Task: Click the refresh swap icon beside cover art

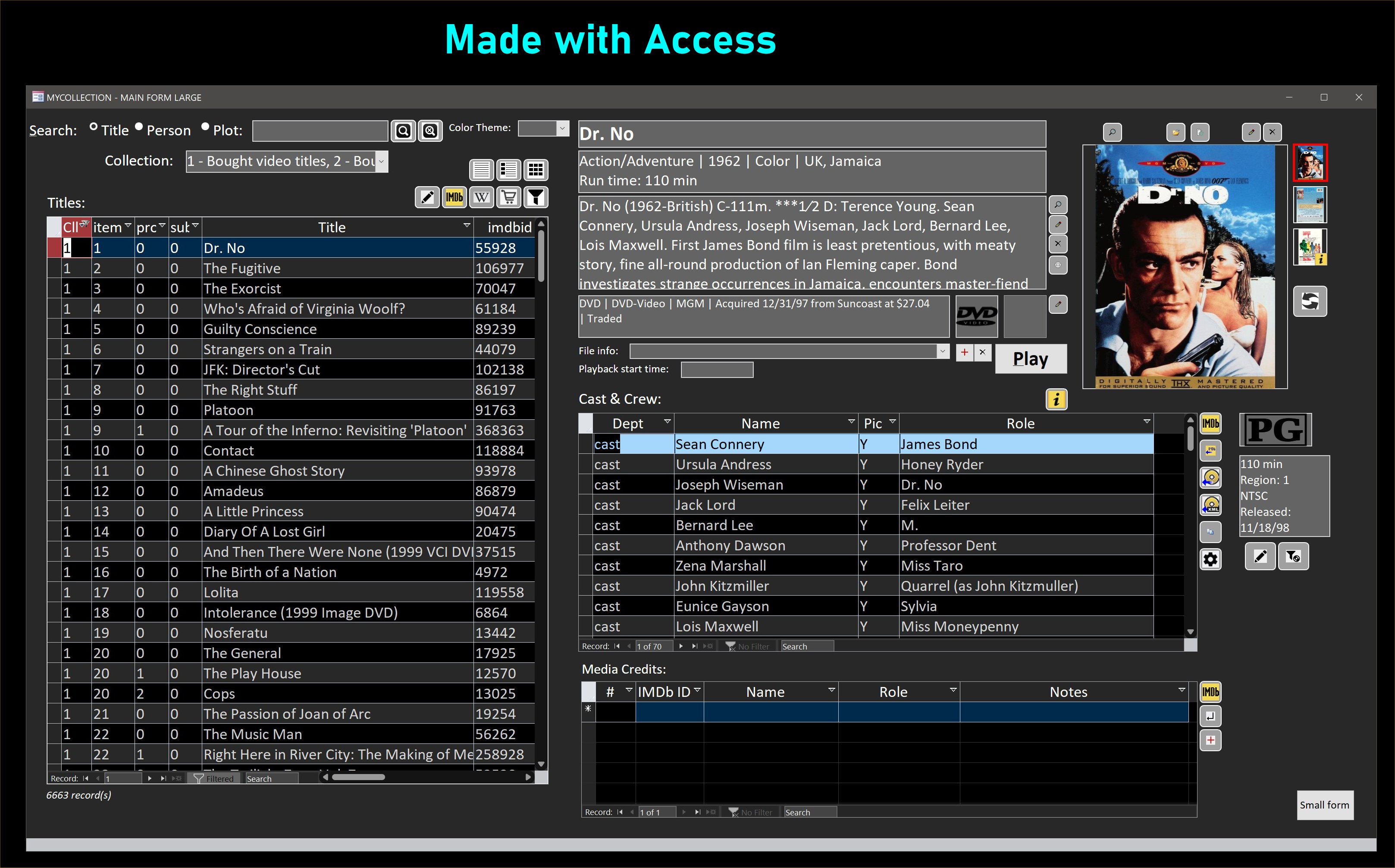Action: click(1310, 301)
